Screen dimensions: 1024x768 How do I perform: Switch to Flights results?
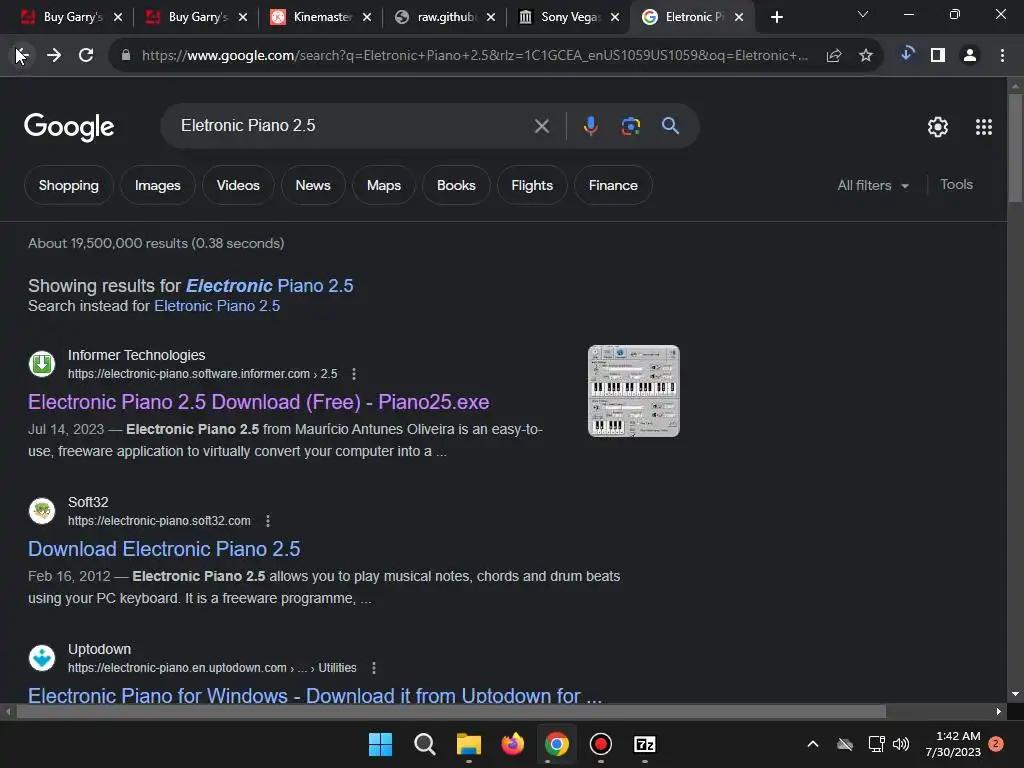click(x=532, y=185)
